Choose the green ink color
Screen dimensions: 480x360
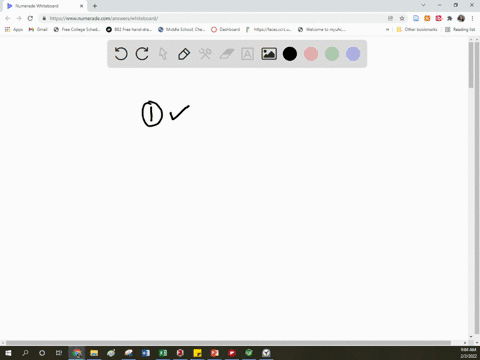tap(332, 54)
